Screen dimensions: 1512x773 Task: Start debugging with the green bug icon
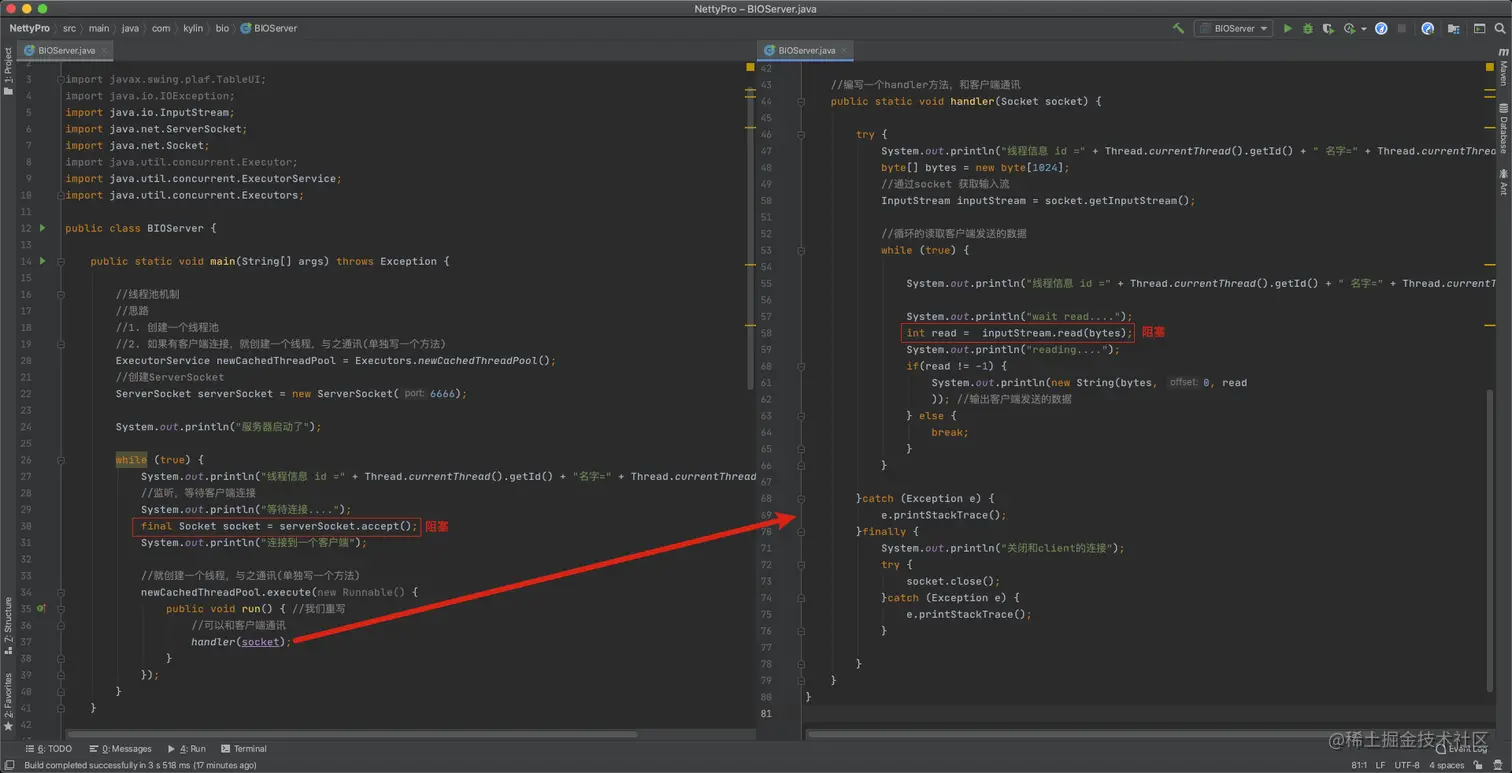pyautogui.click(x=1308, y=29)
